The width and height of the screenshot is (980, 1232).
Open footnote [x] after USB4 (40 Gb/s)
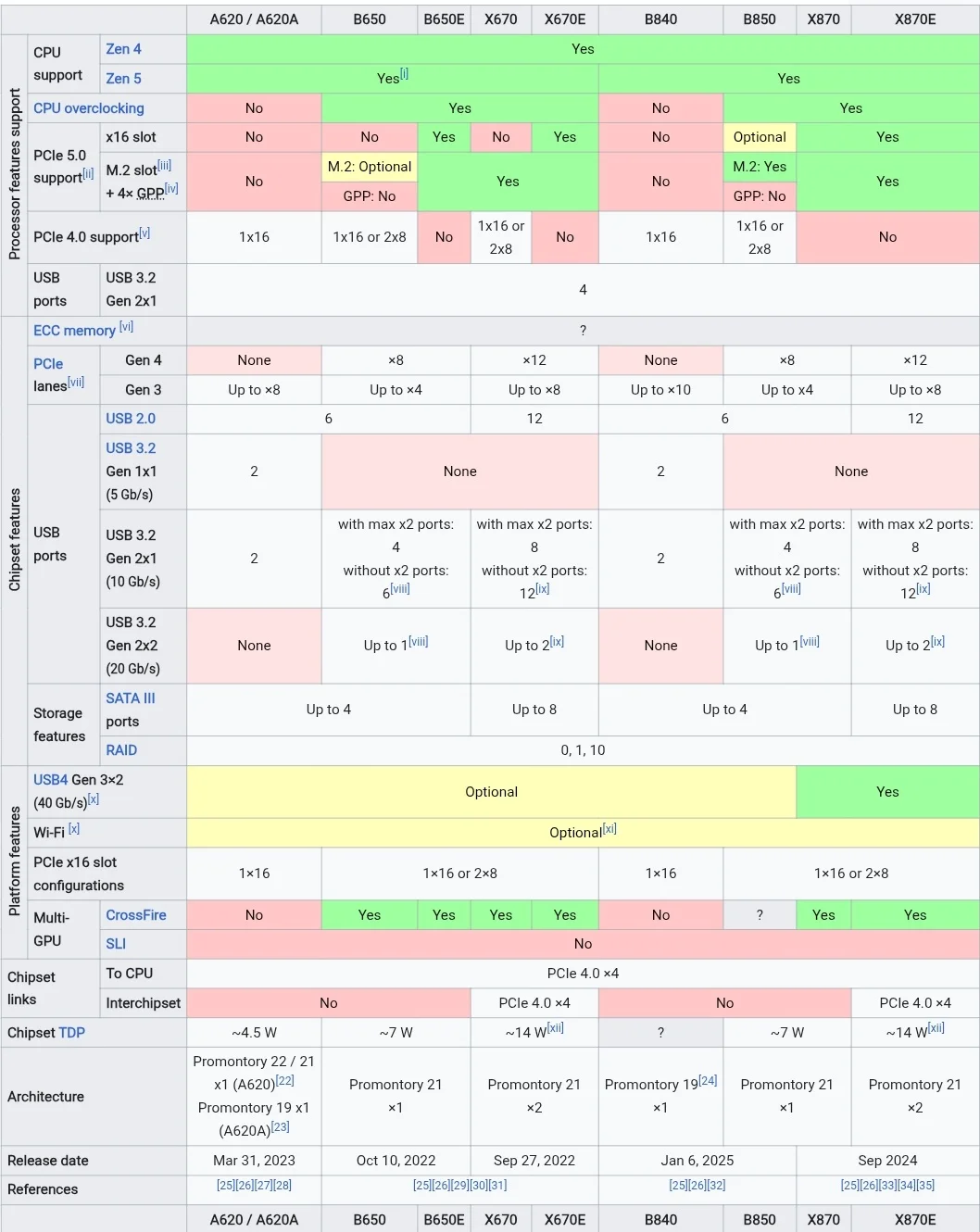[94, 798]
